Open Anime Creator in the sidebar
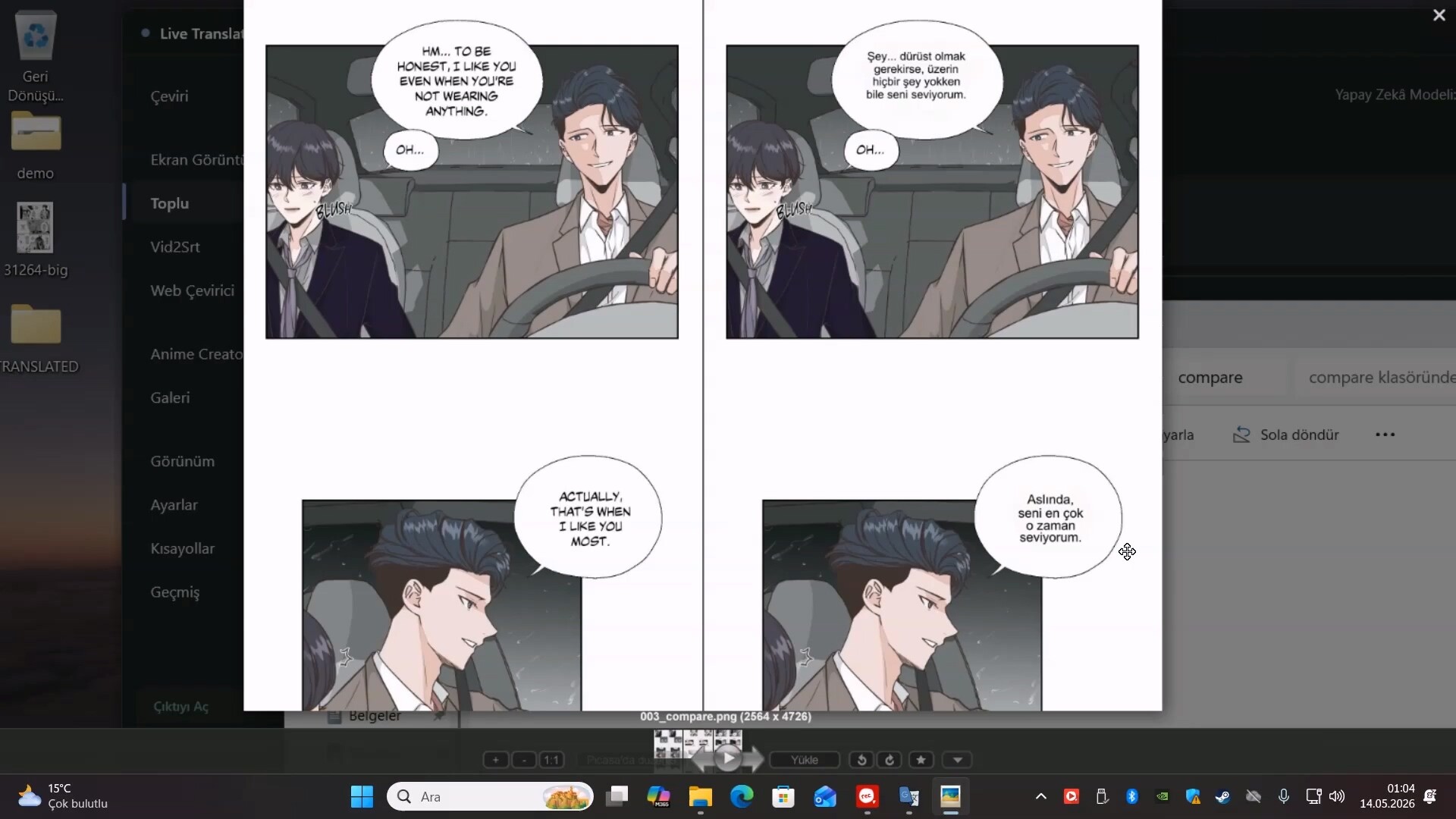Screen dimensions: 1456x819 point(196,354)
